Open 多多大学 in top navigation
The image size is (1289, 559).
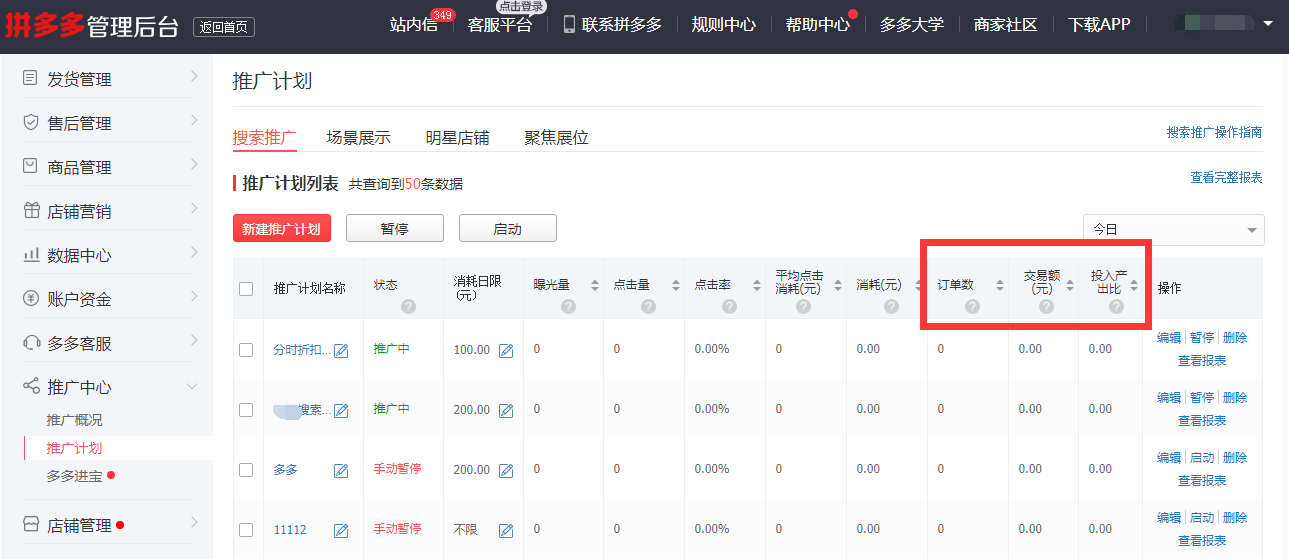click(912, 24)
